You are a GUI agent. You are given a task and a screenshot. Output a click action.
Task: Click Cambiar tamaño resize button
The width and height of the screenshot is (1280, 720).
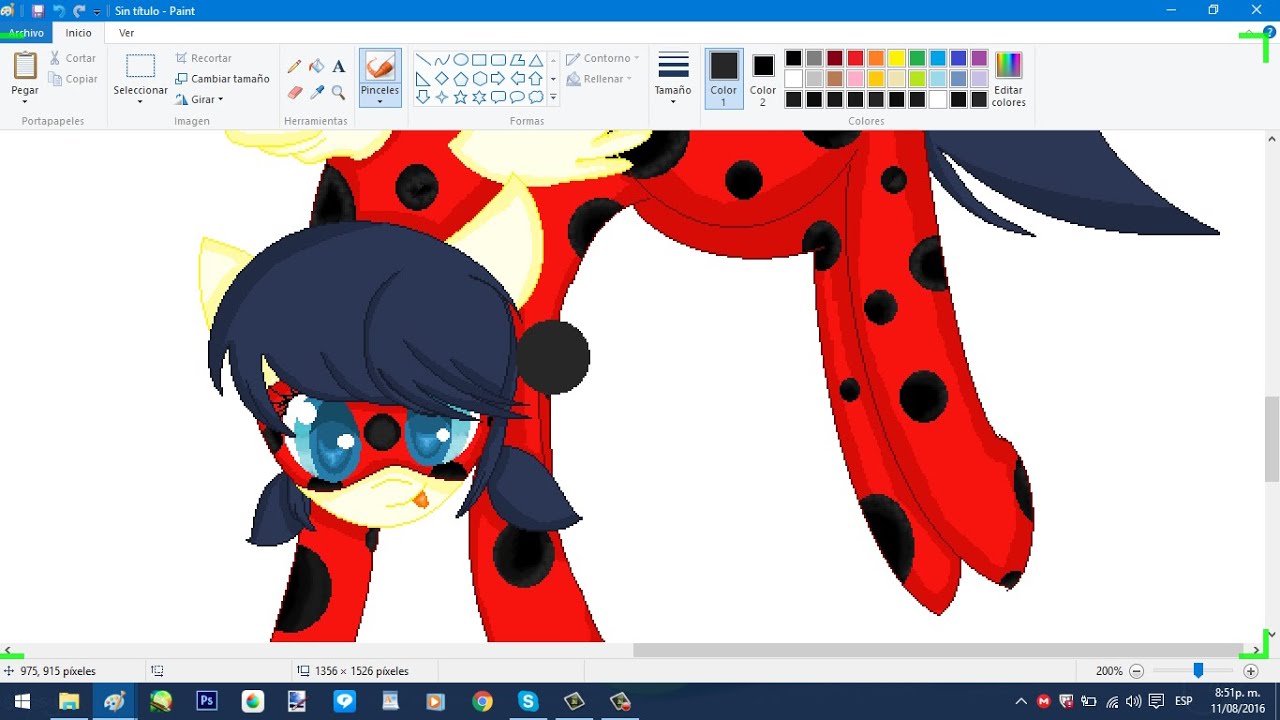[222, 79]
